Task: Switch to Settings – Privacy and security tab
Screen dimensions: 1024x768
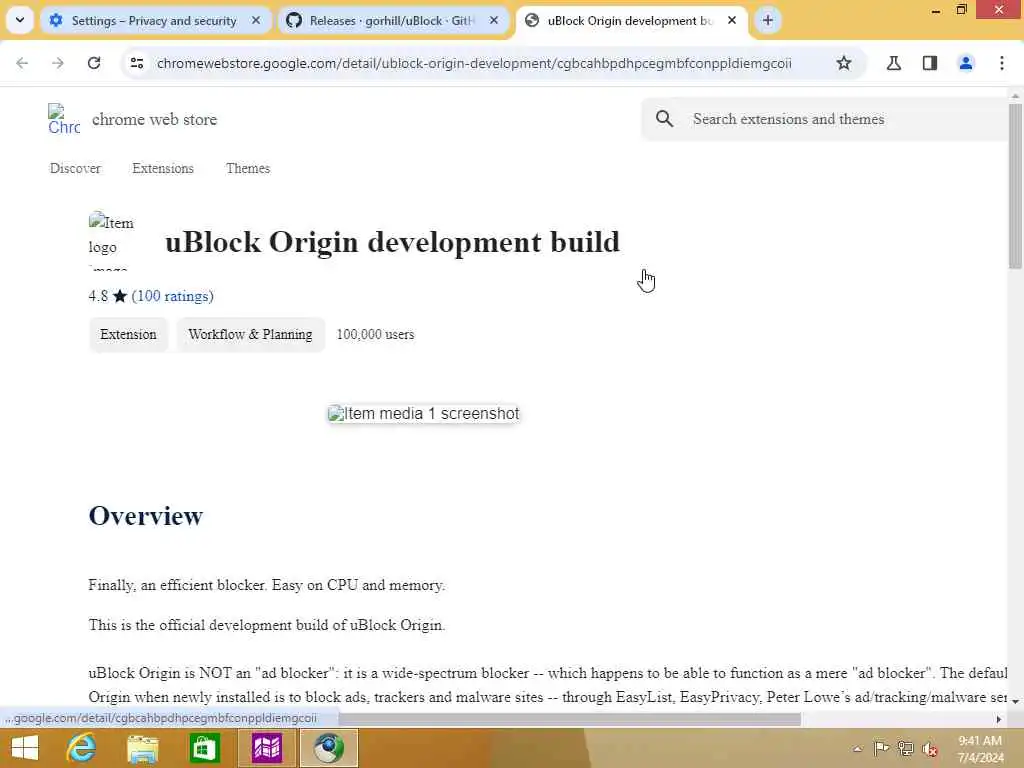Action: pyautogui.click(x=155, y=21)
